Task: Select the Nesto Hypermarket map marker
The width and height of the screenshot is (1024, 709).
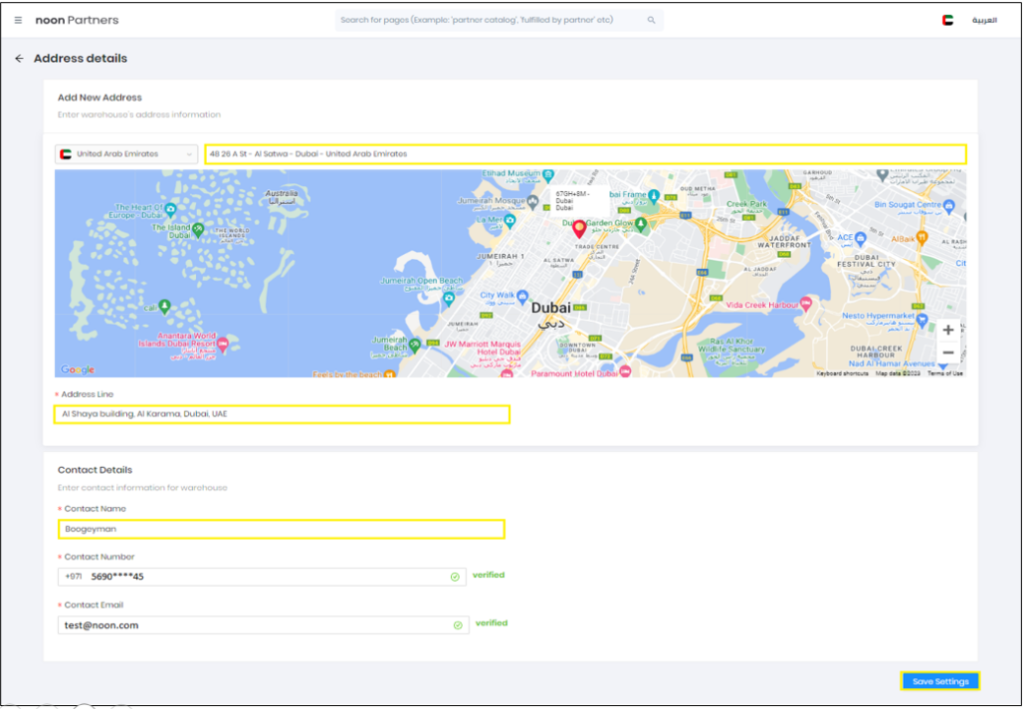Action: tap(921, 320)
